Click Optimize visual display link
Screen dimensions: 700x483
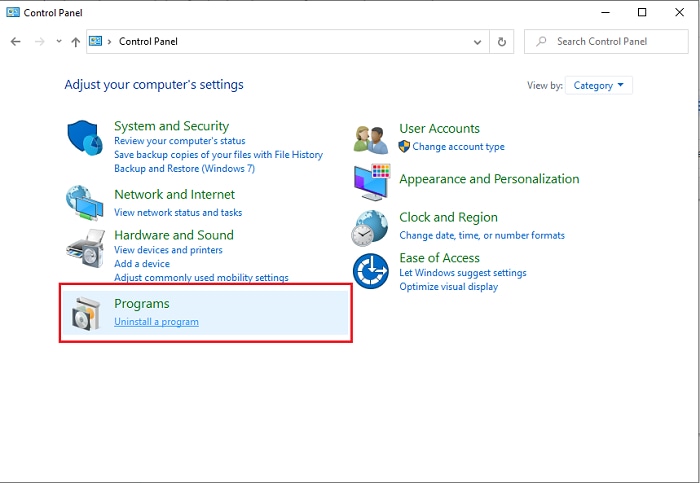tap(449, 286)
